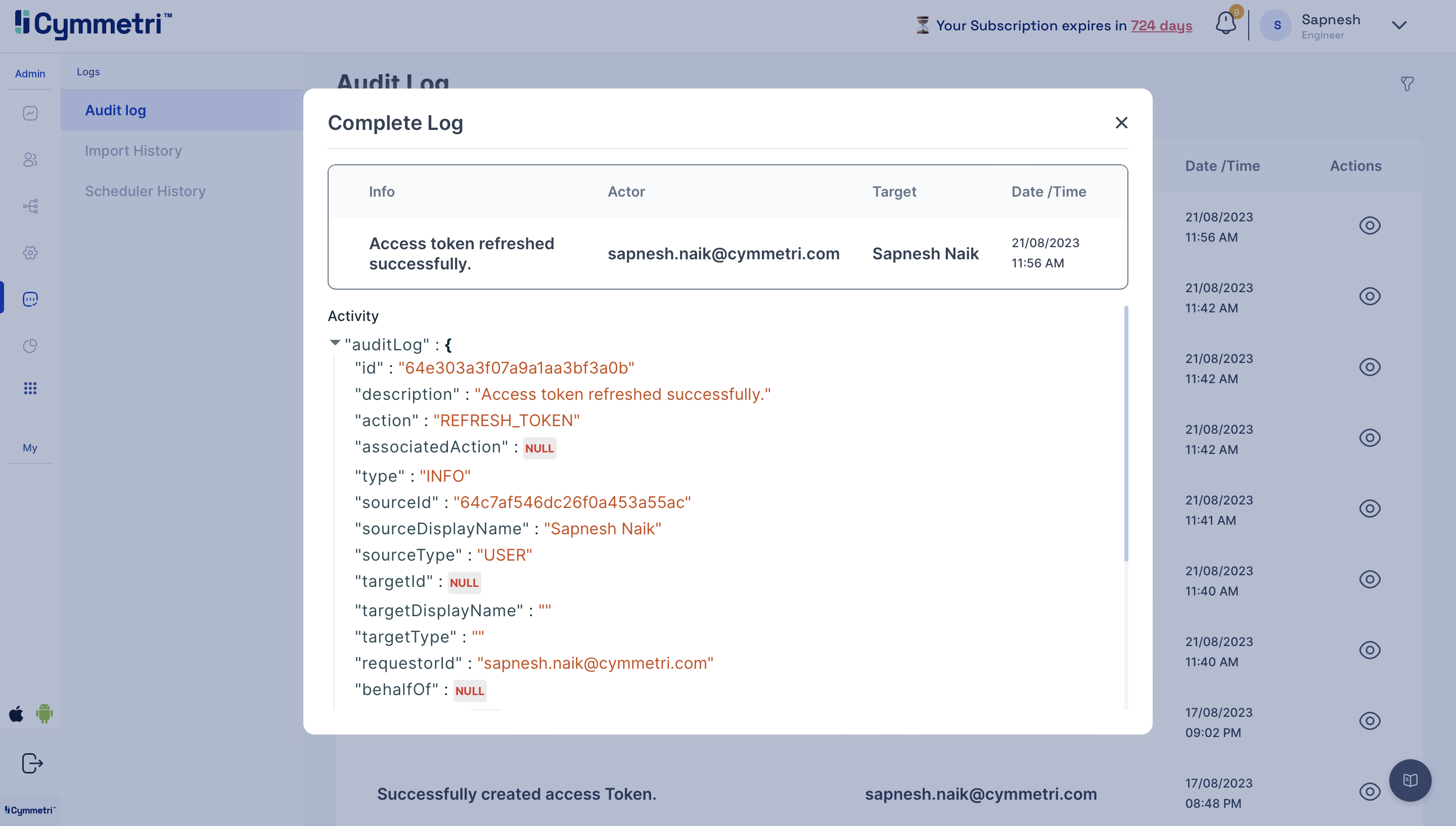This screenshot has width=1456, height=826.
Task: Click the workflow hierarchy sidebar icon
Action: (30, 206)
